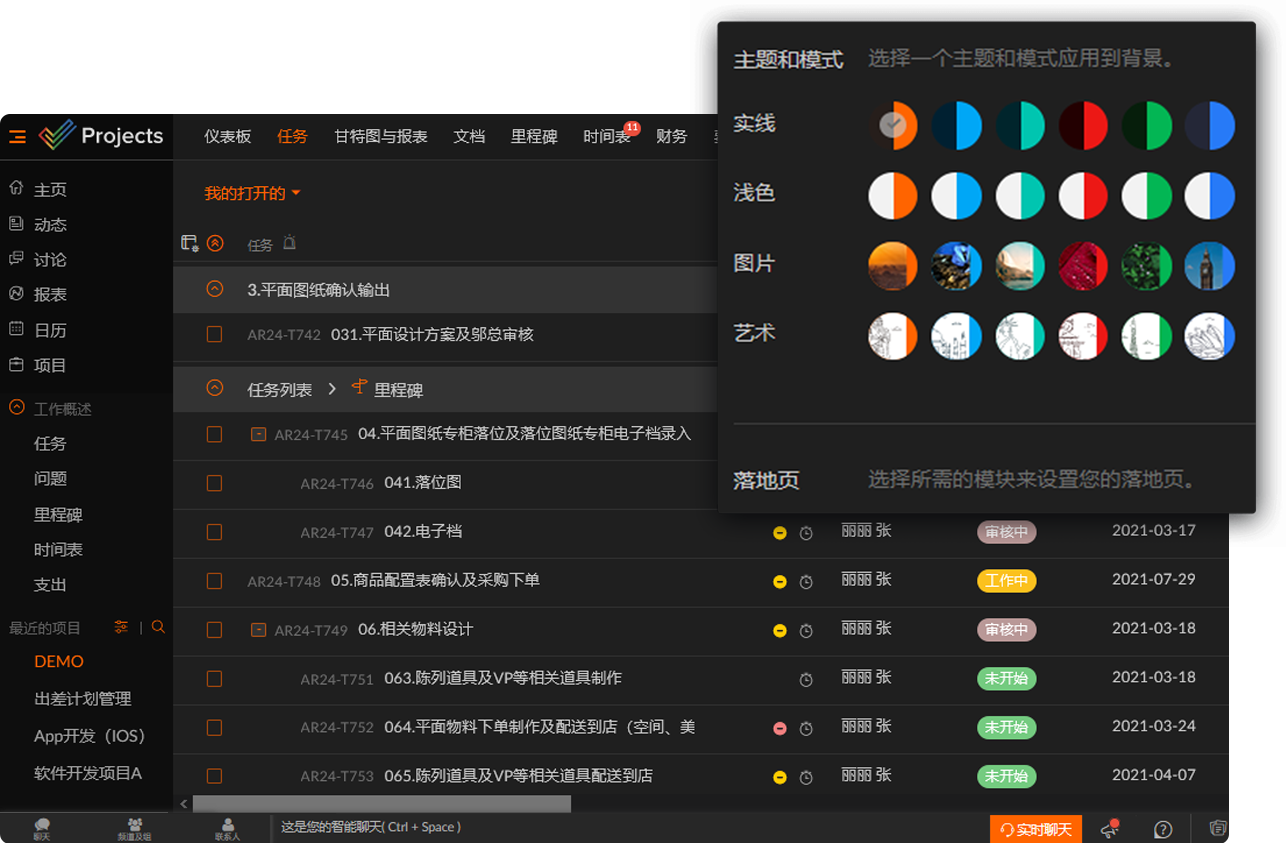Collapse the 3.平面图纸确认输出 group
Viewport: 1286px width, 843px height.
(214, 289)
